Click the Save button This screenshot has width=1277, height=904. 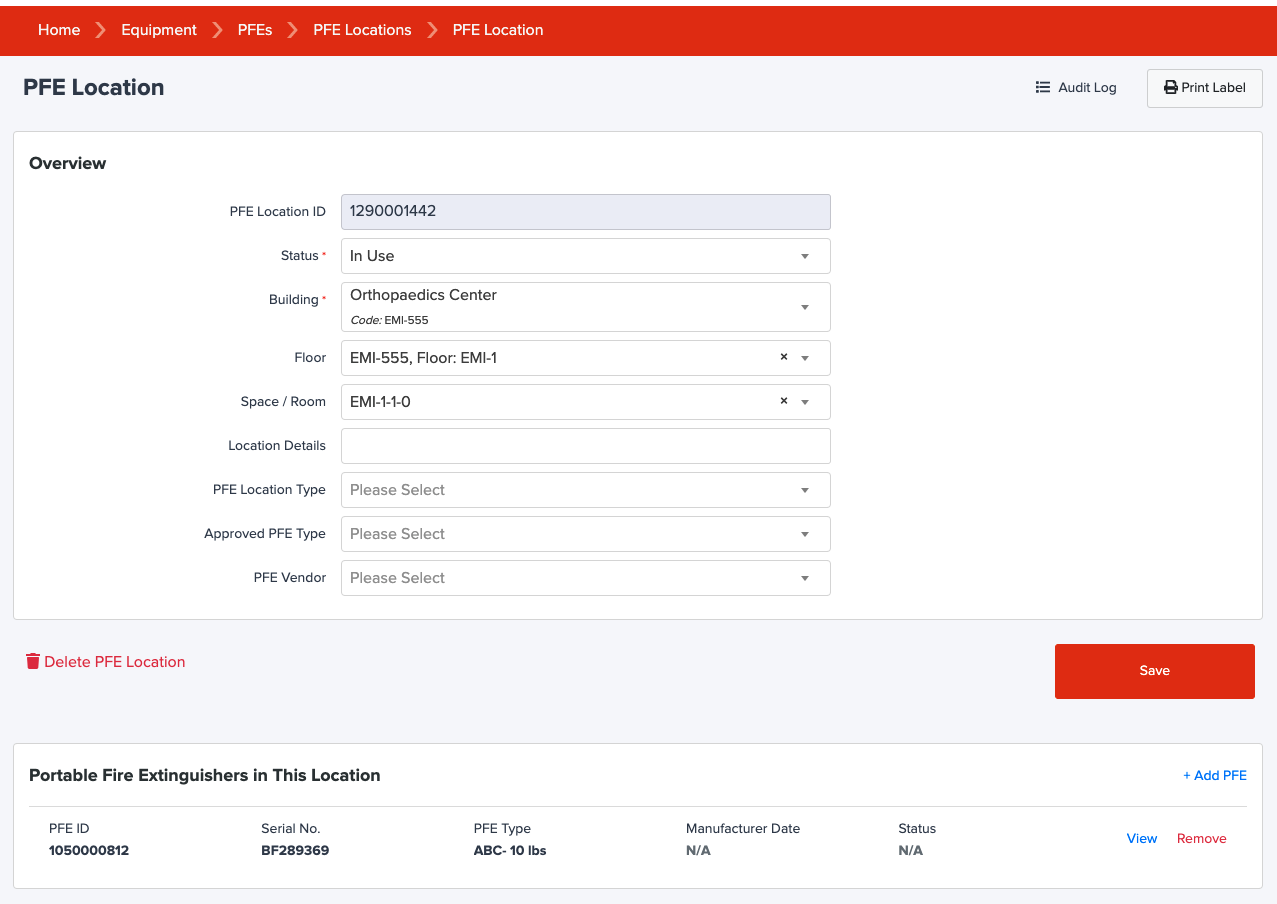click(1155, 671)
